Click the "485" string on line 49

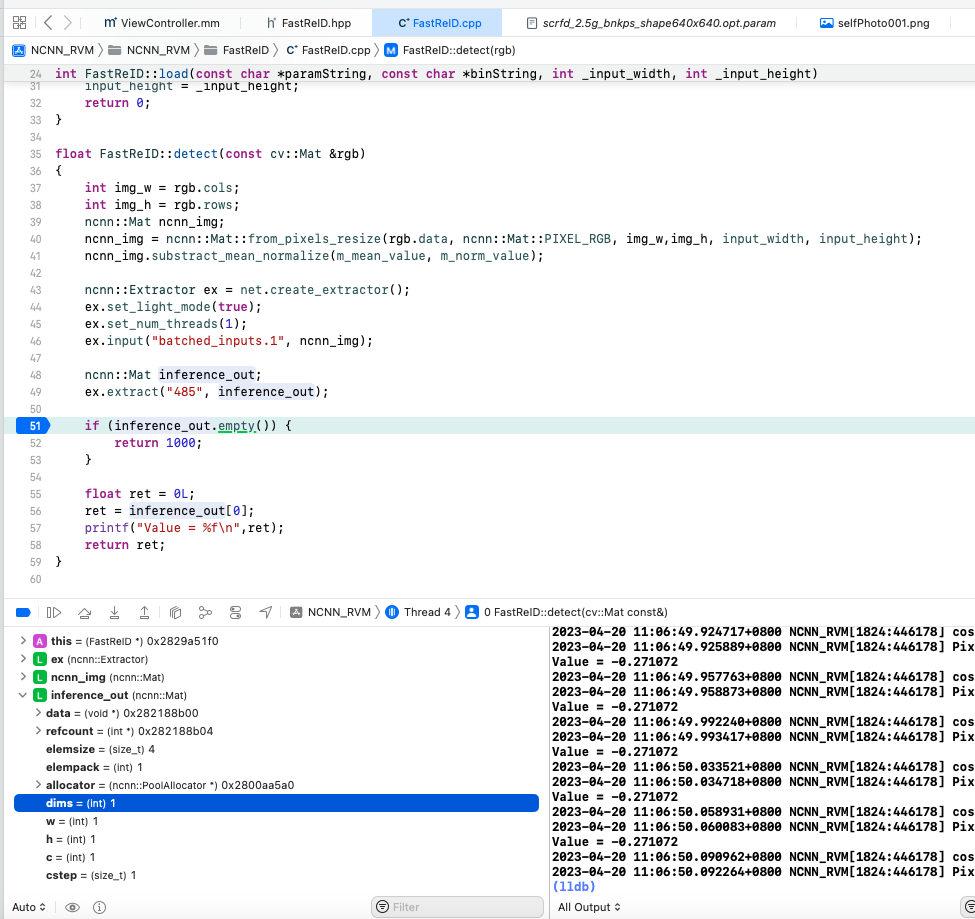tap(185, 392)
